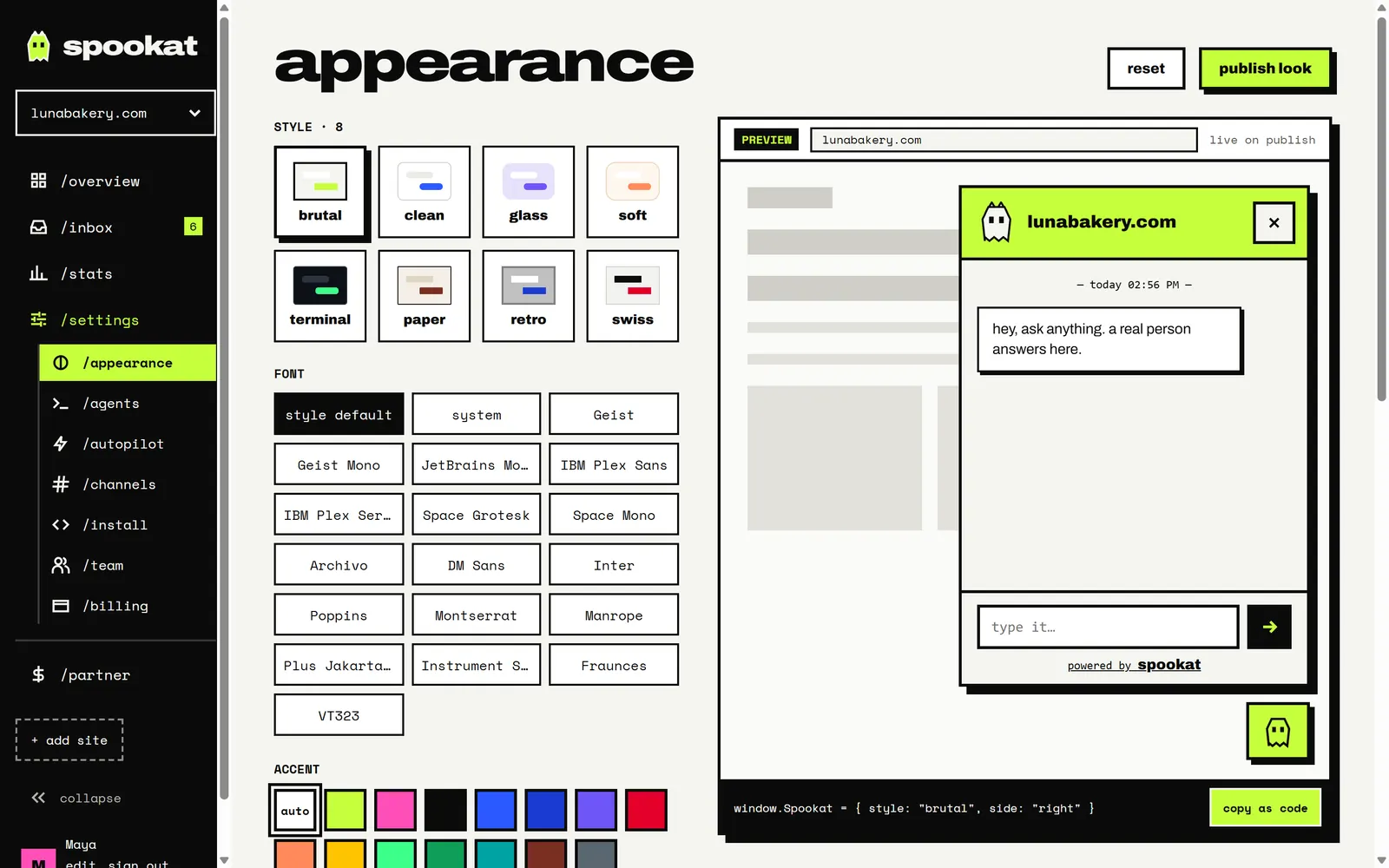Click the add site button
This screenshot has height=868, width=1389.
(69, 740)
